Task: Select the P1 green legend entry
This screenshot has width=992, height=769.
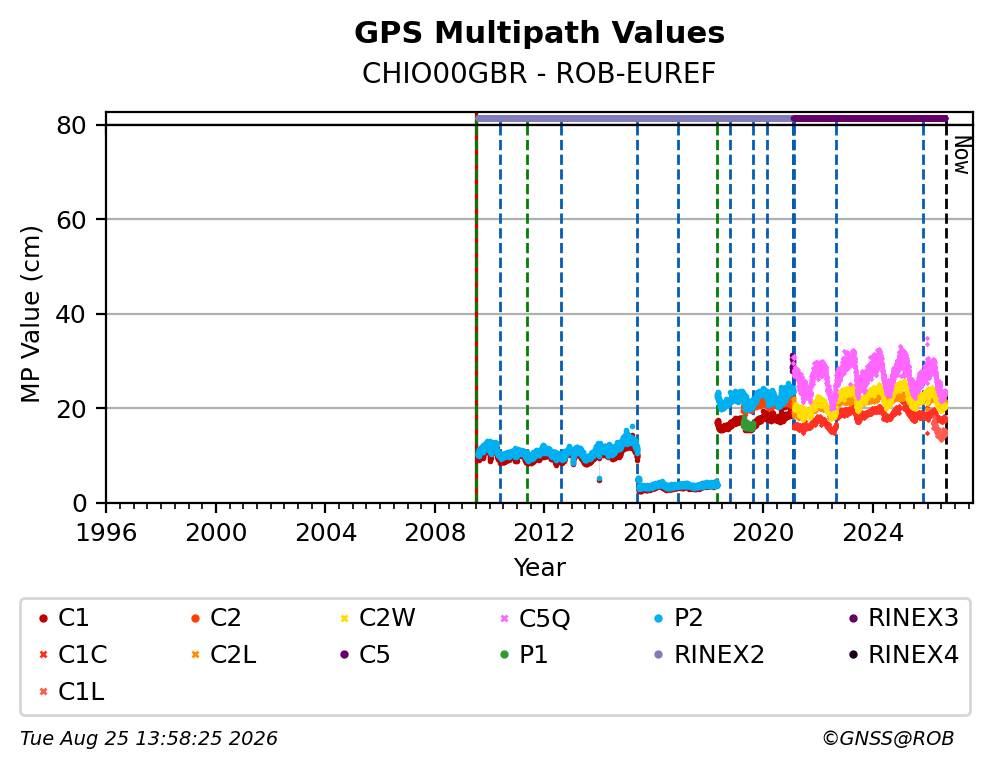Action: [524, 655]
